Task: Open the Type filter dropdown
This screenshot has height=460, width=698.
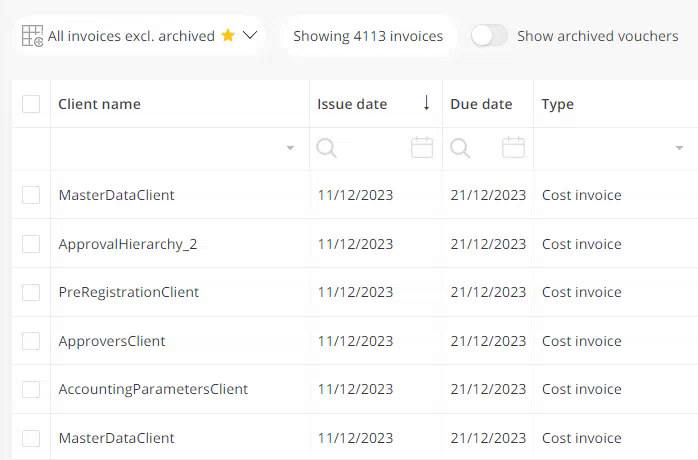Action: [x=680, y=148]
